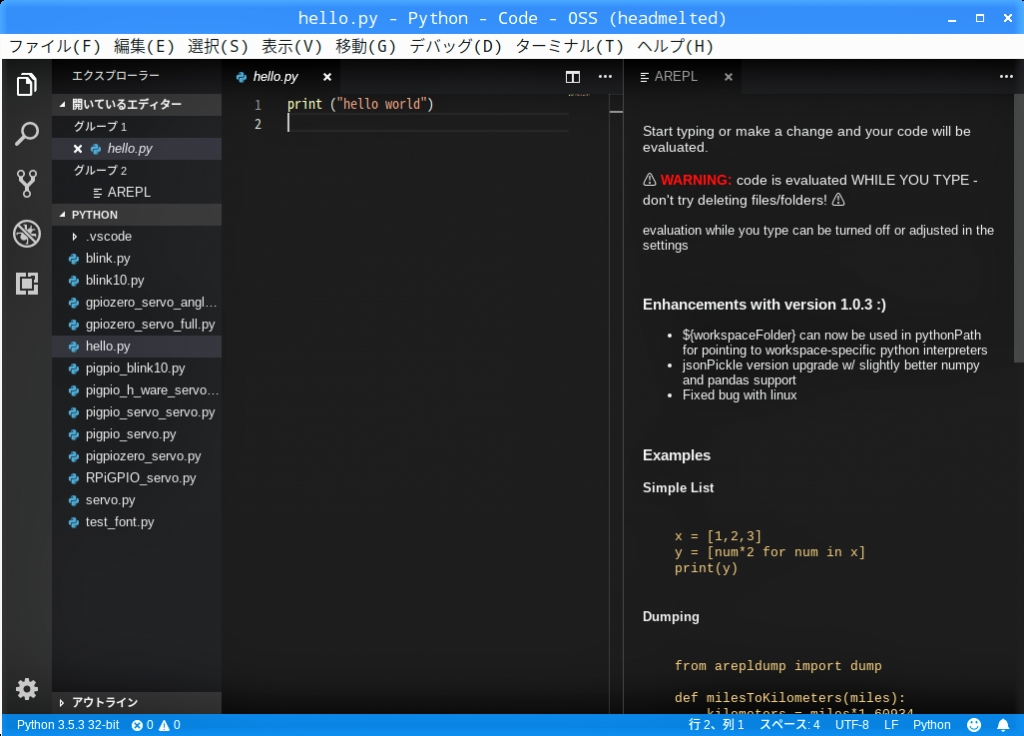Go to line via 行 2、列 1
The width and height of the screenshot is (1024, 736).
pos(716,725)
